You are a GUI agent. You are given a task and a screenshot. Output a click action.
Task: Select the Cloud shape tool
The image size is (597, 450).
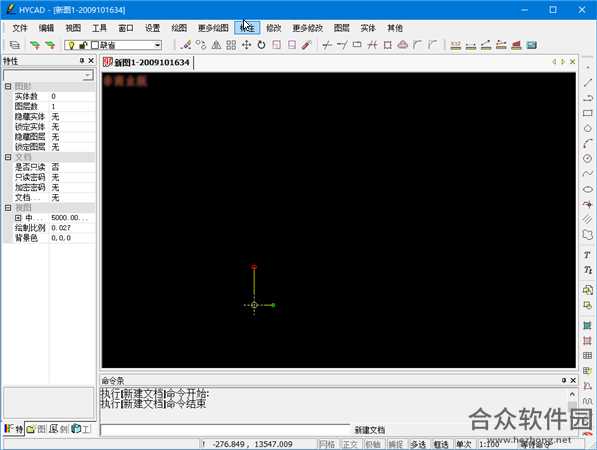587,235
